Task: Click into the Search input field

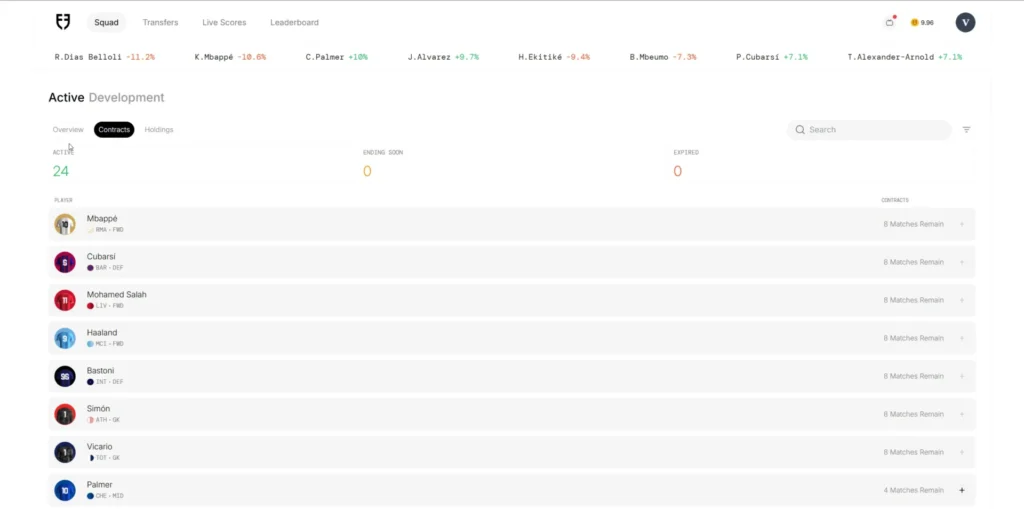Action: click(875, 130)
